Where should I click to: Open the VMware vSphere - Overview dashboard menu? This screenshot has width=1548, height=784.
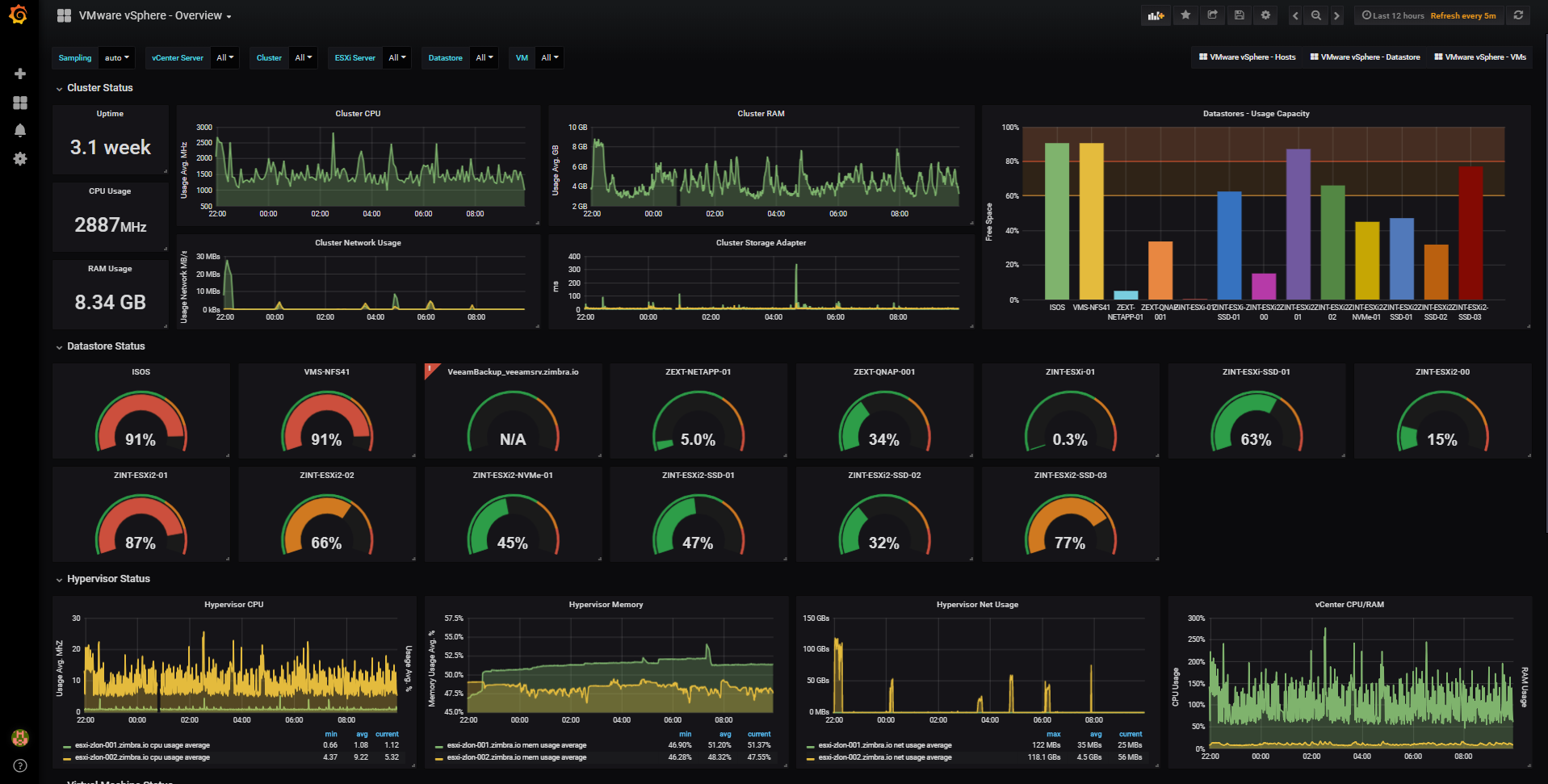[x=152, y=15]
